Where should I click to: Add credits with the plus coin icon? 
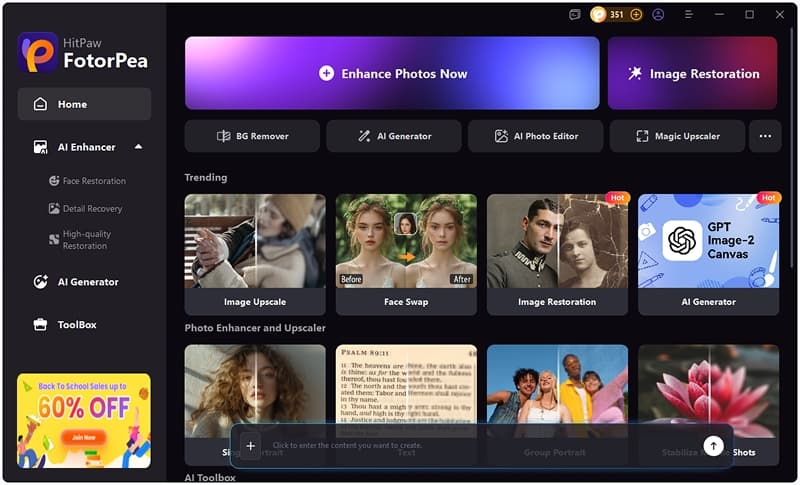[x=636, y=15]
